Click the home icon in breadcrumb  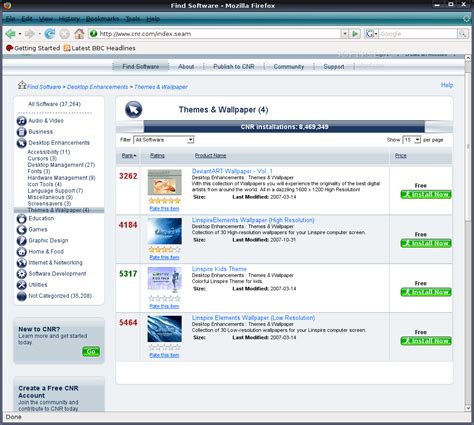pyautogui.click(x=22, y=85)
